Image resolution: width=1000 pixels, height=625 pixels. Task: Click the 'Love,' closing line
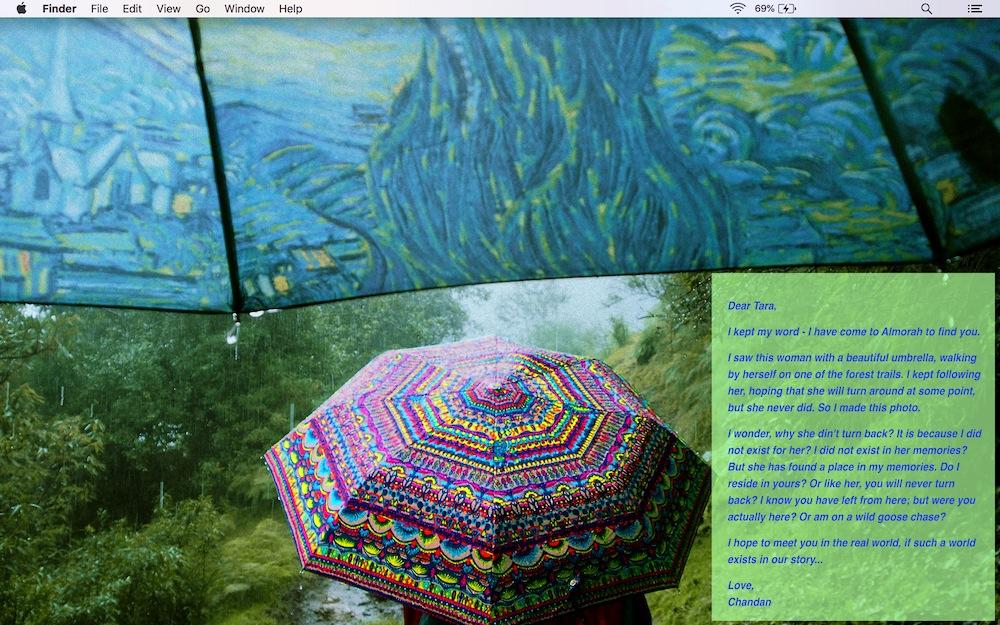(741, 585)
